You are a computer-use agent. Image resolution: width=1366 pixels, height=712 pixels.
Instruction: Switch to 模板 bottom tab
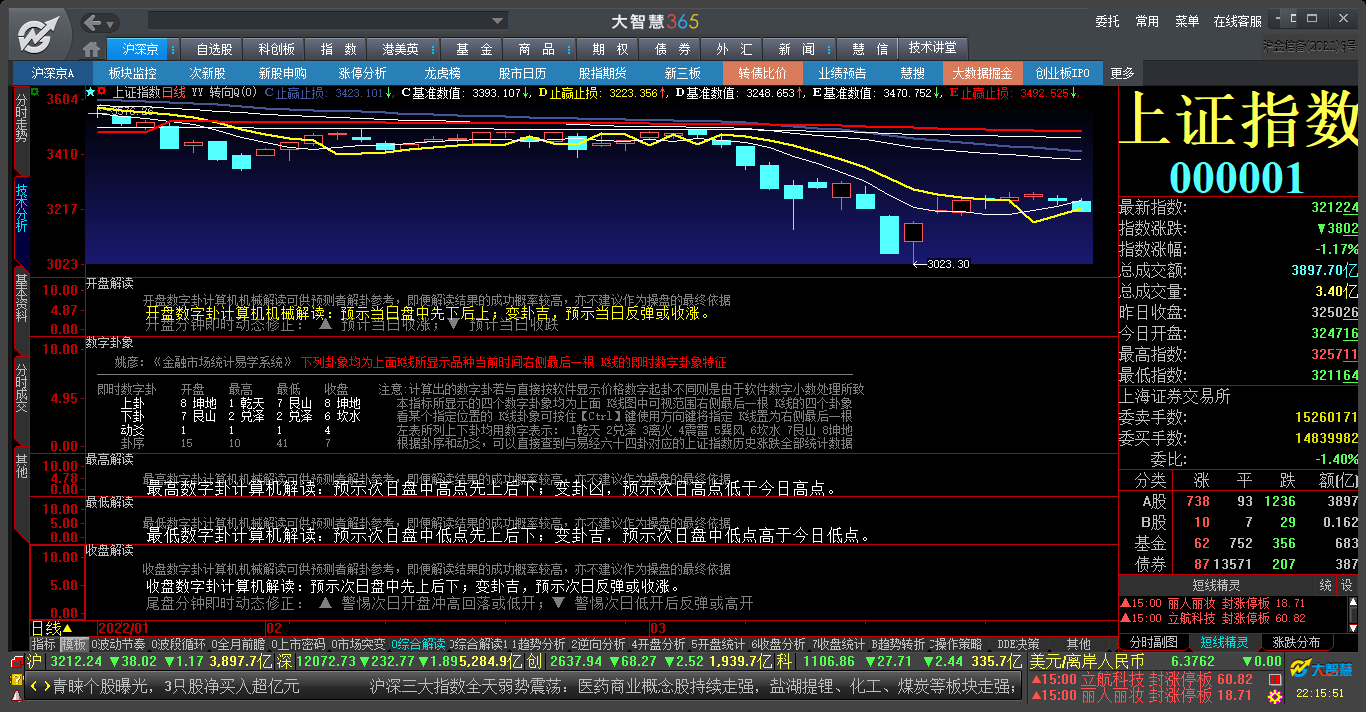click(x=74, y=644)
